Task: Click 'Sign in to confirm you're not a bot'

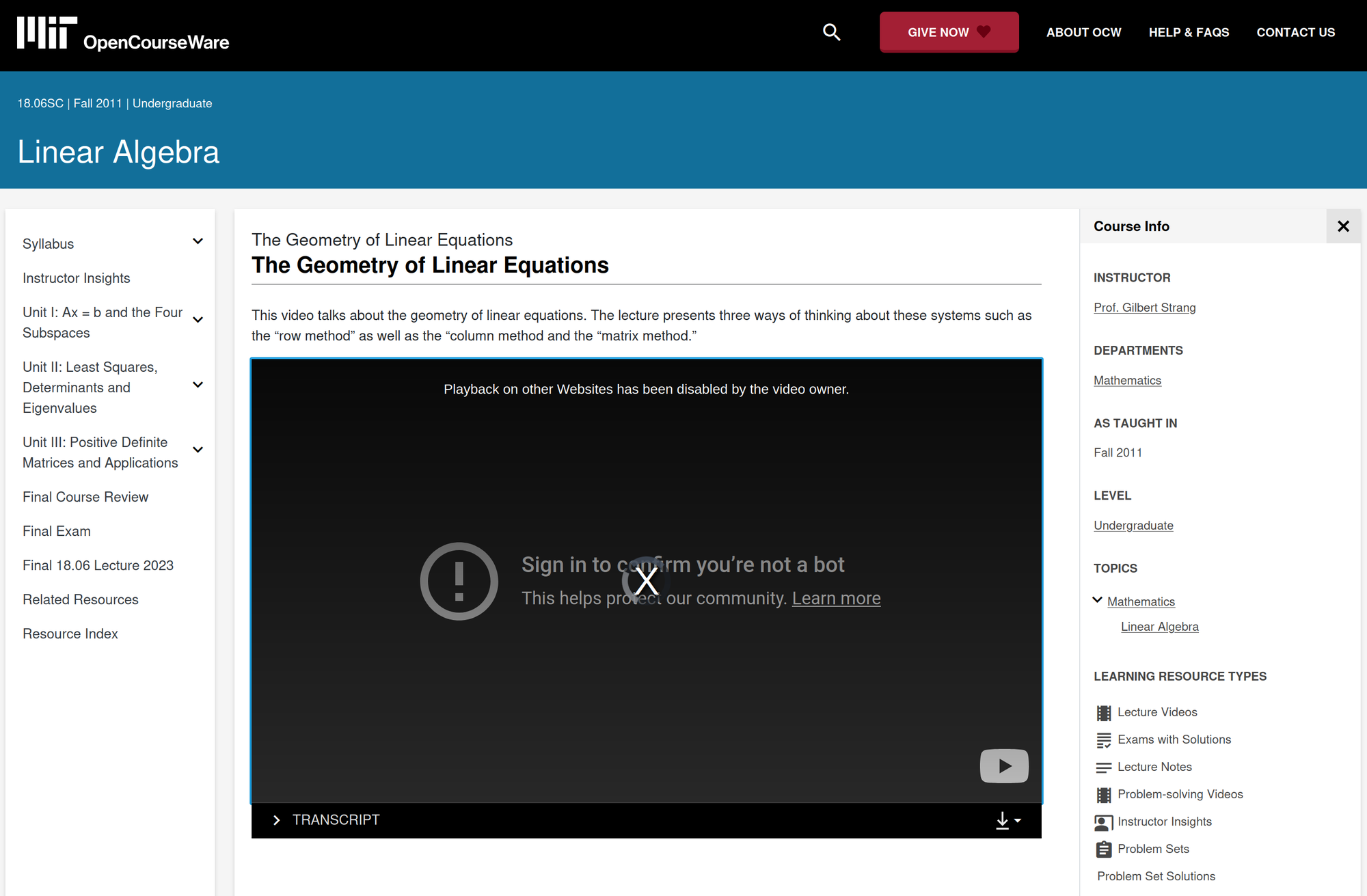Action: coord(683,565)
